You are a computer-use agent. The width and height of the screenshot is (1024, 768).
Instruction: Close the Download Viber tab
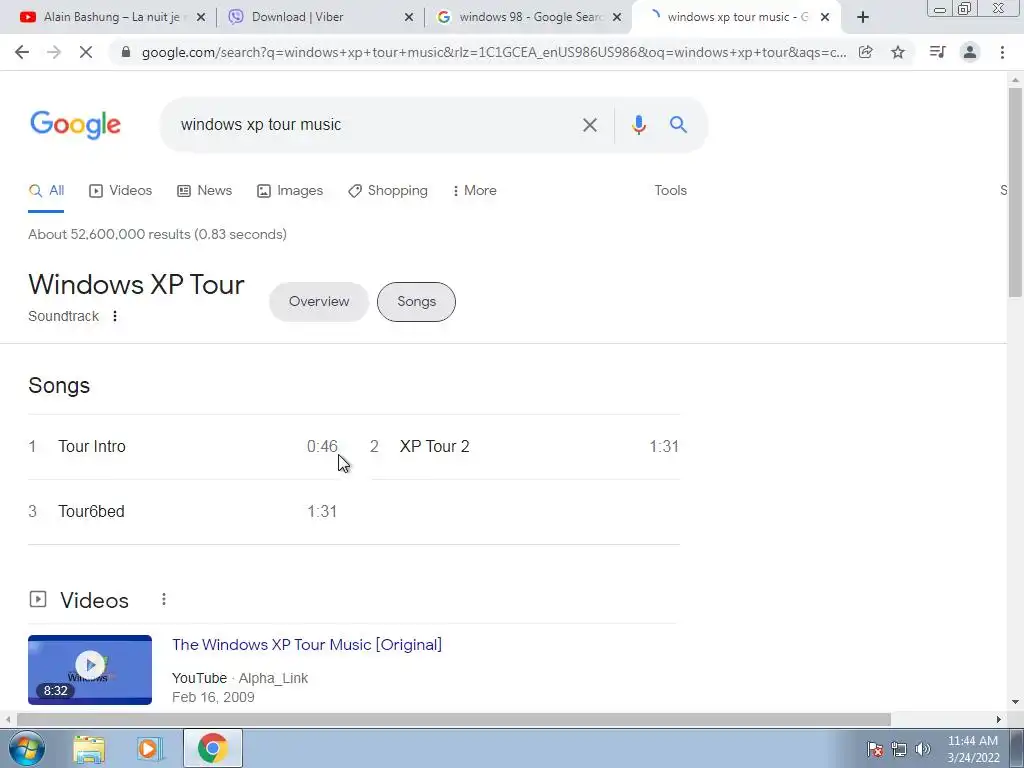(x=409, y=17)
